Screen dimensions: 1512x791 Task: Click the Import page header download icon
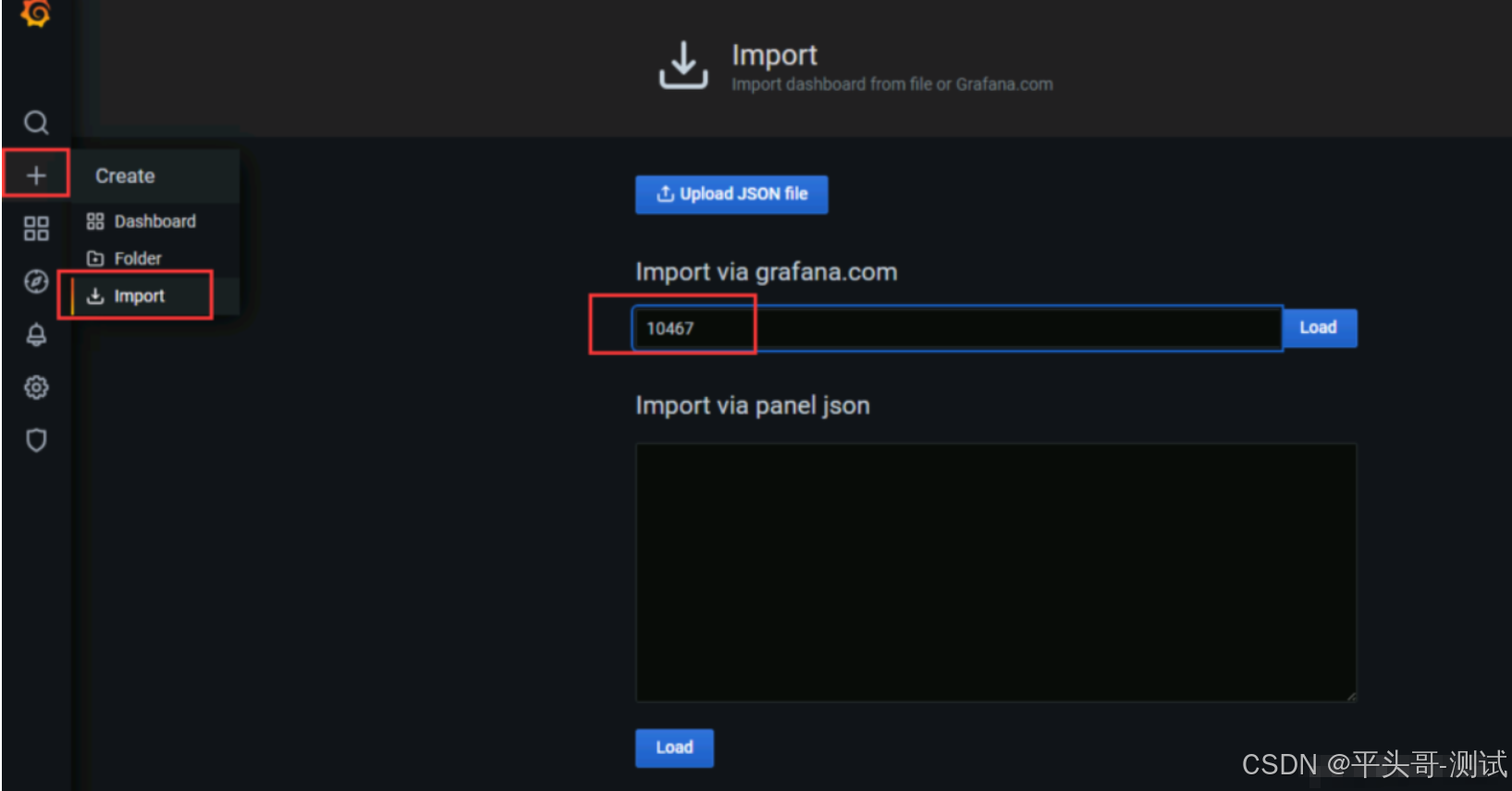pos(683,66)
